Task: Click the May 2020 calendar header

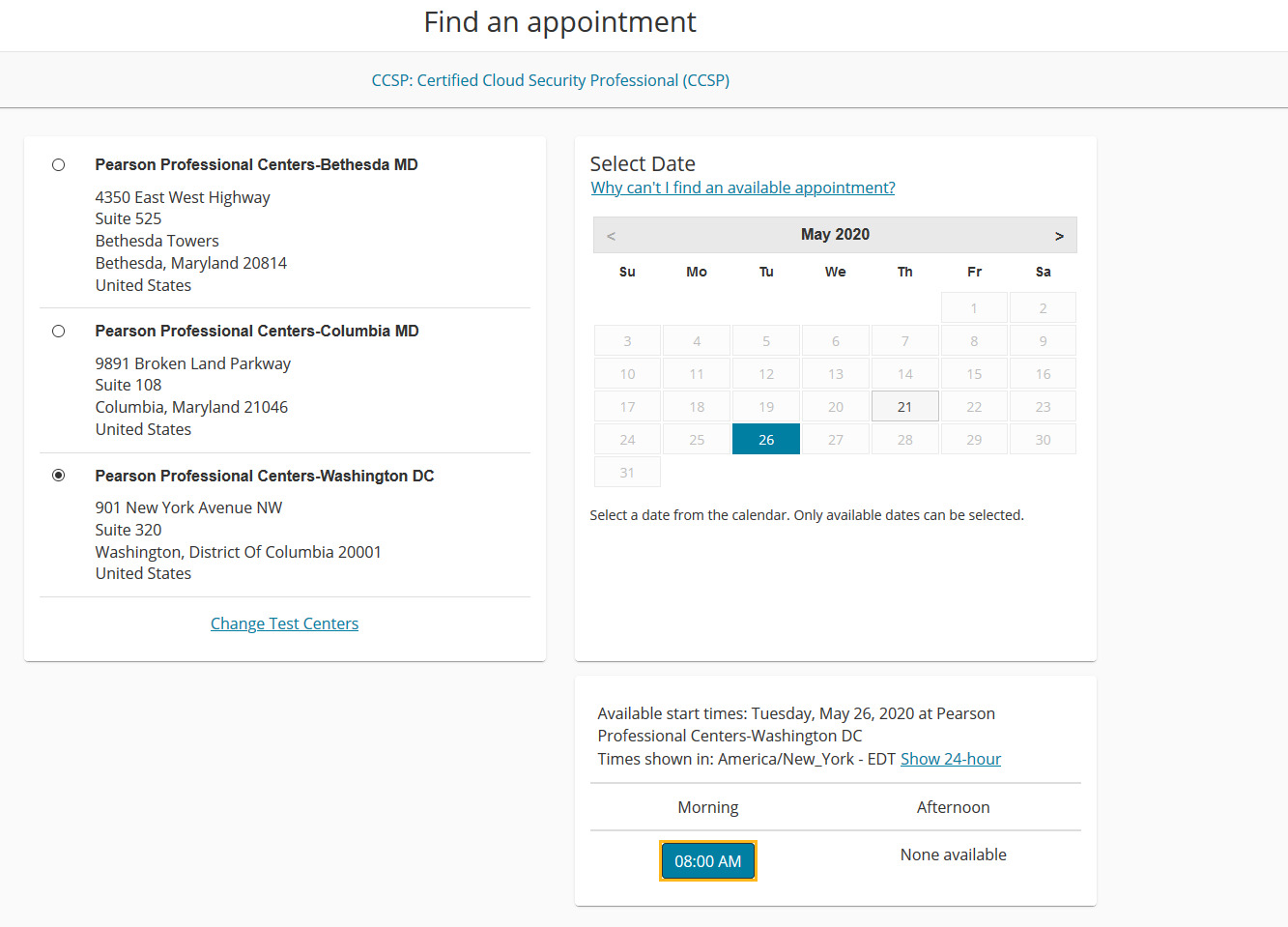Action: 835,235
